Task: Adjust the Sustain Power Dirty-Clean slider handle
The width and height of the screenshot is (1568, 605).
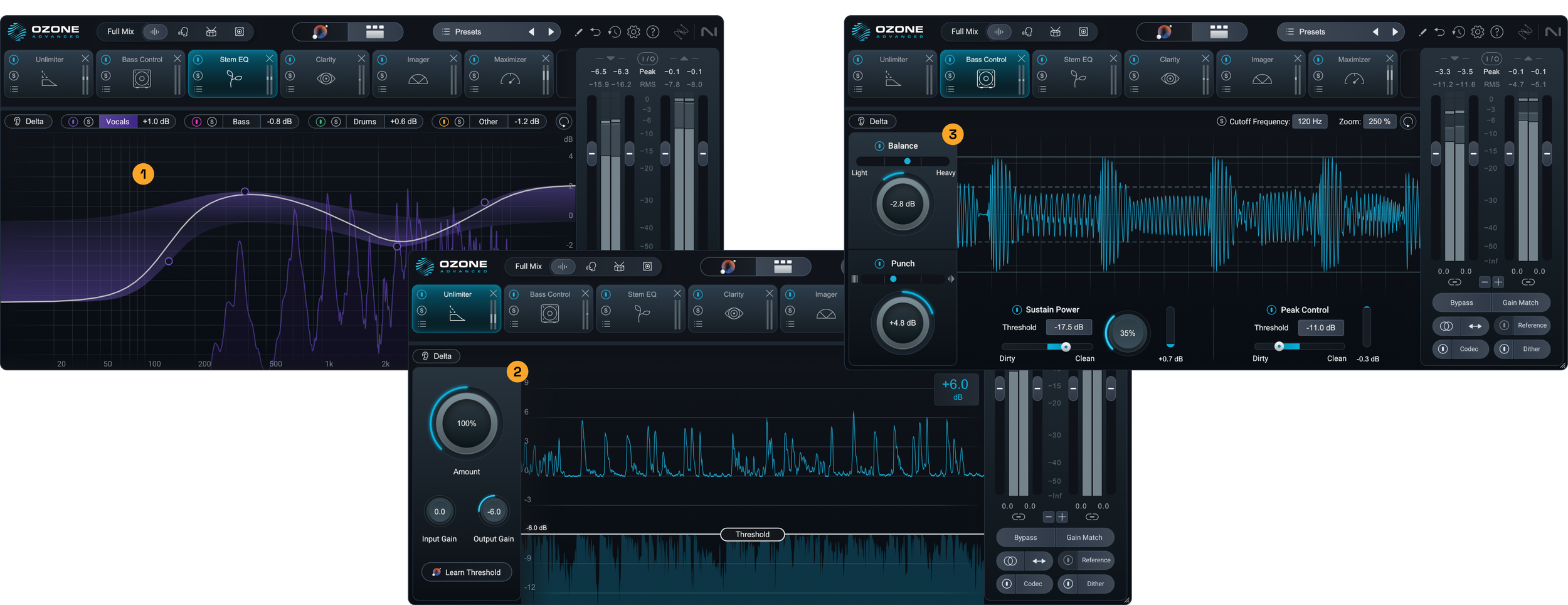Action: [x=1066, y=346]
